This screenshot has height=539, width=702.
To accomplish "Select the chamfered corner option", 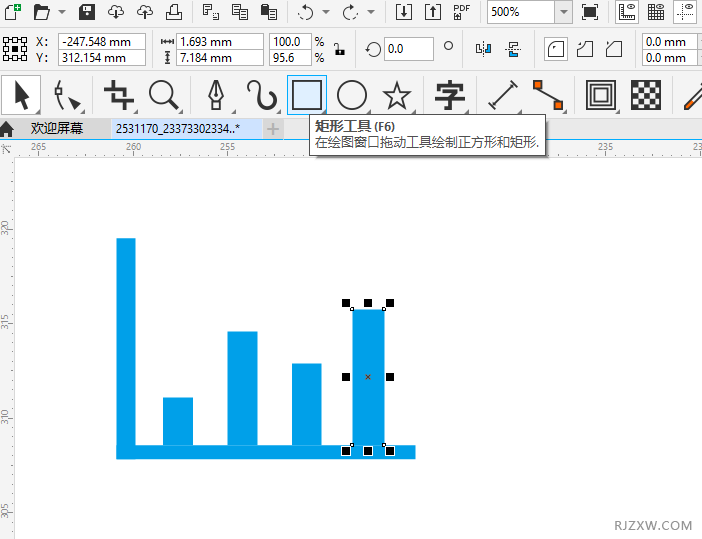I will (614, 49).
